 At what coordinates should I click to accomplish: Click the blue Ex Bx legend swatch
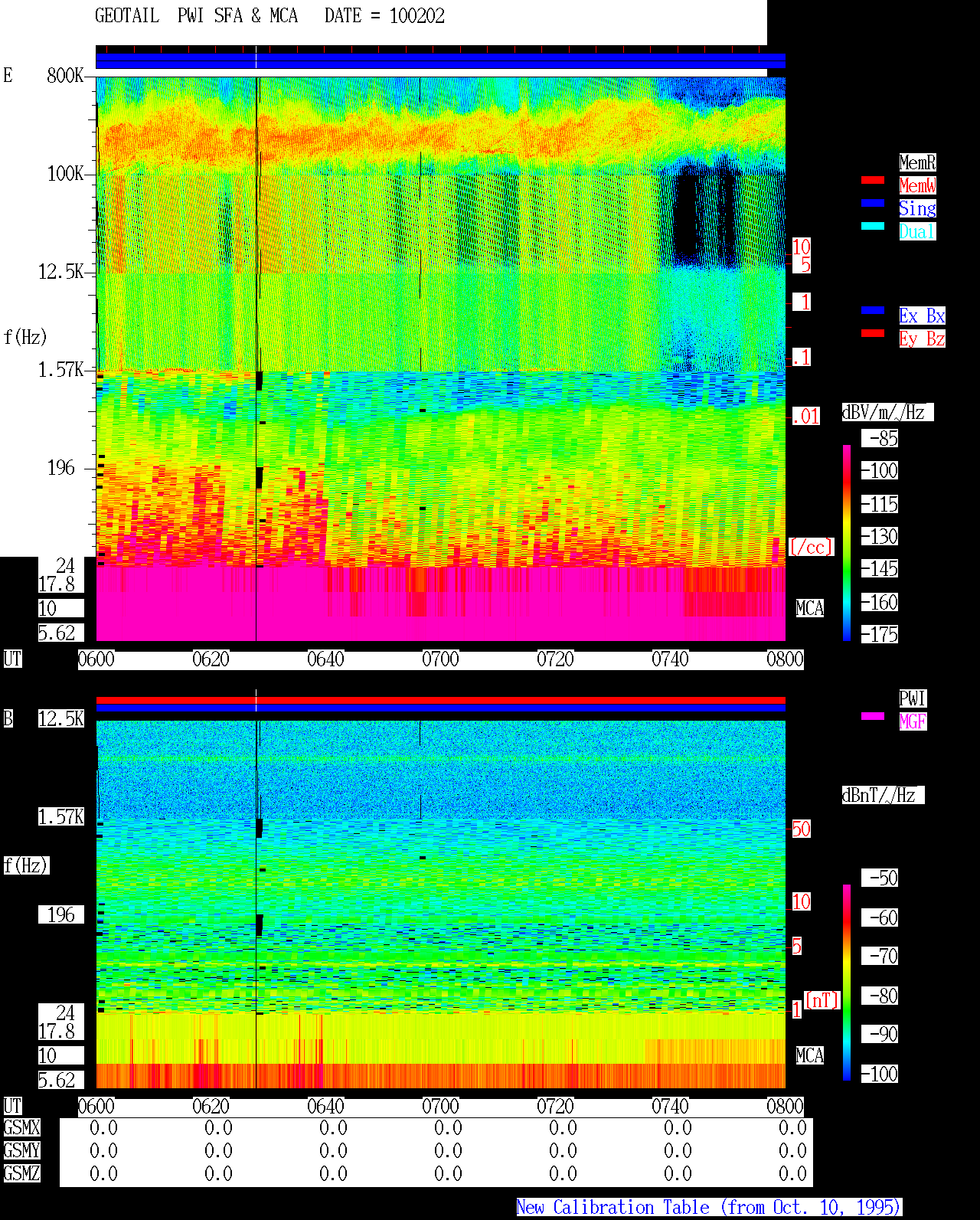(873, 310)
